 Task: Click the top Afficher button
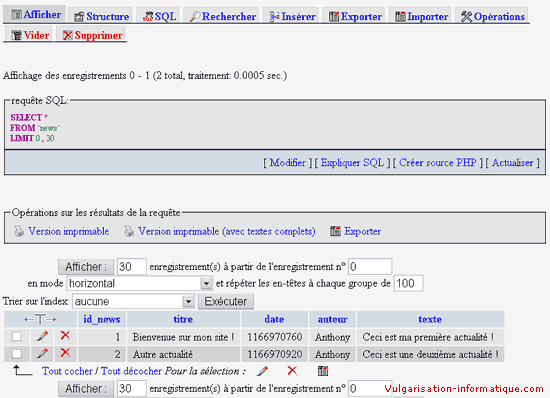click(86, 267)
